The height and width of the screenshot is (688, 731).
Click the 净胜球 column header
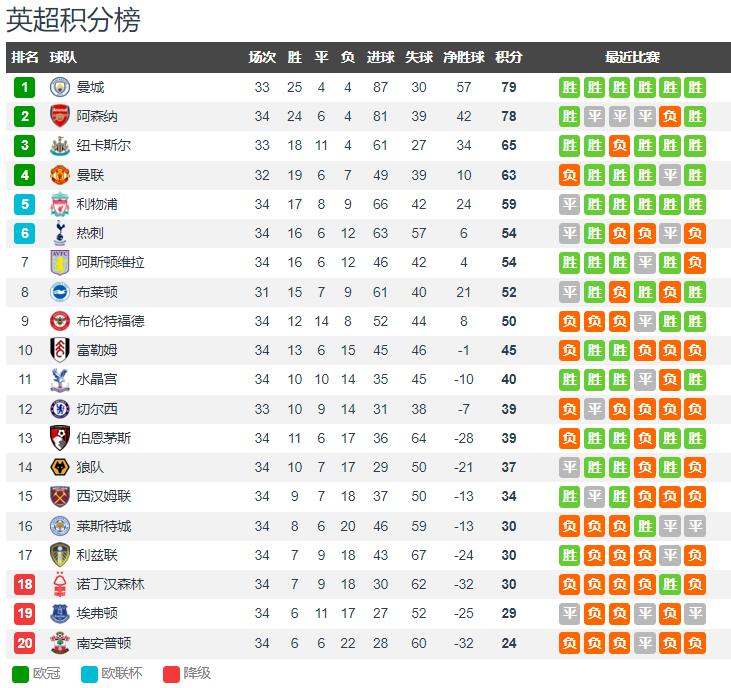463,57
